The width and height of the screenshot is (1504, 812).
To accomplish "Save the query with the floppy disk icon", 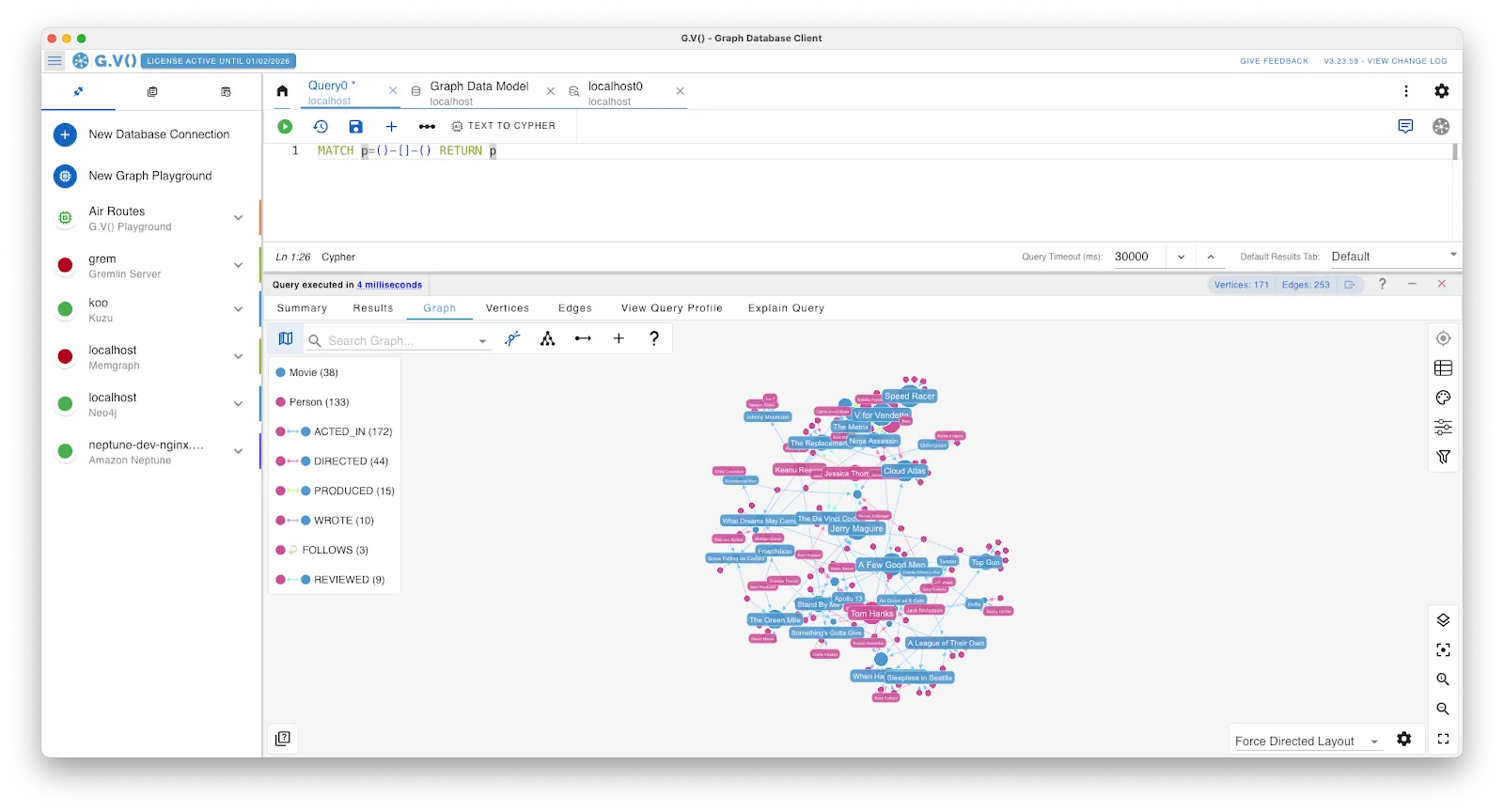I will tap(355, 126).
